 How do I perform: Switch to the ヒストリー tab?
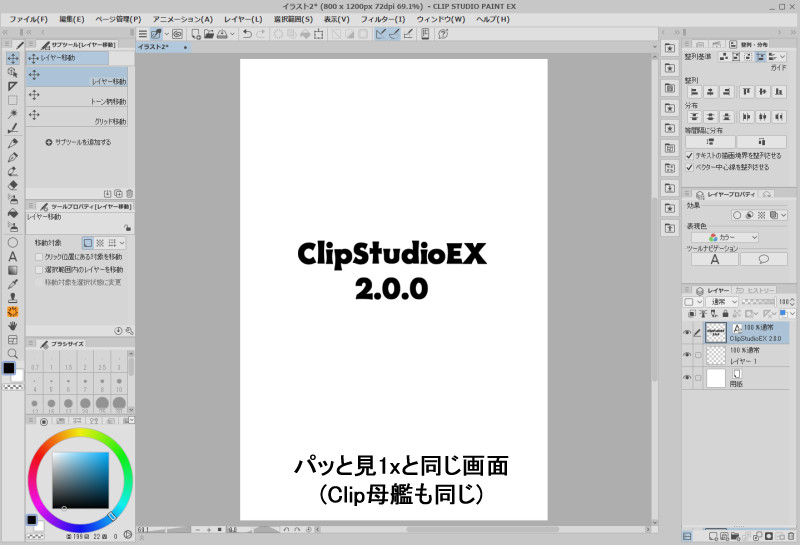(x=756, y=290)
